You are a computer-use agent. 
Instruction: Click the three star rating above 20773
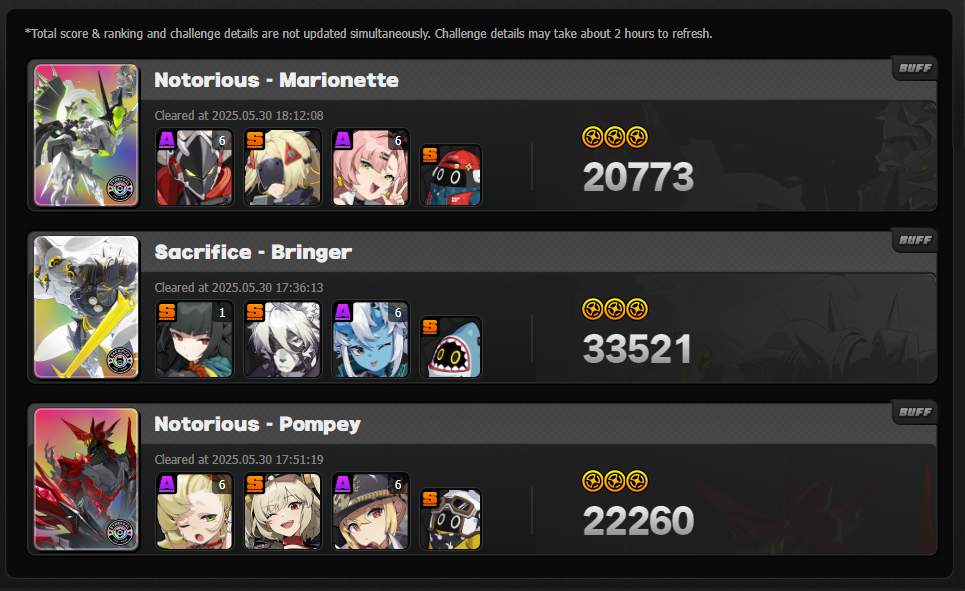tap(615, 137)
